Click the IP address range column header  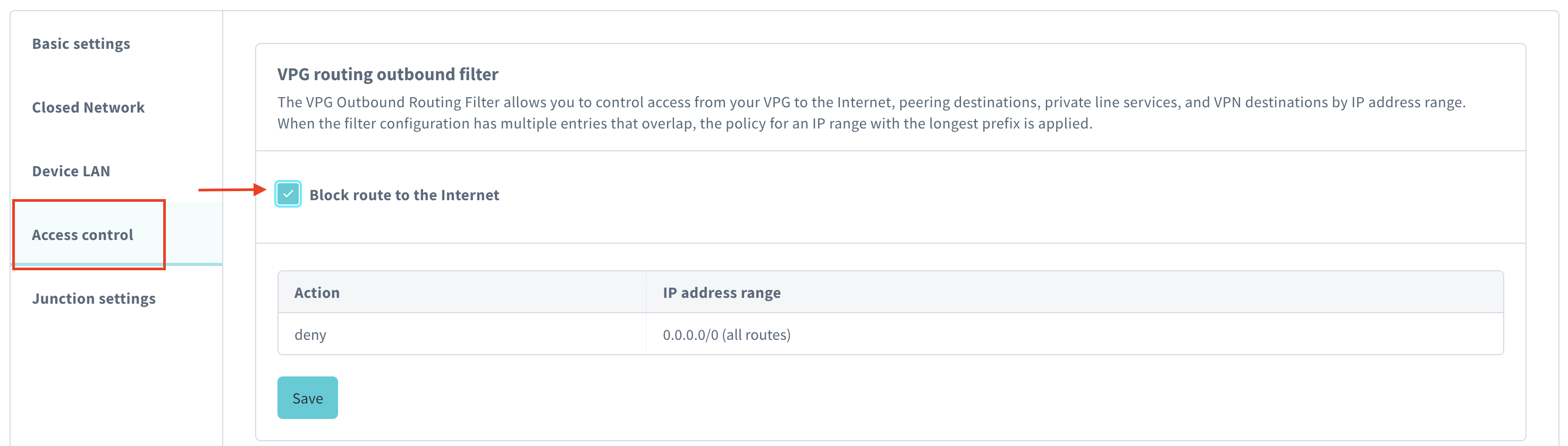click(721, 292)
